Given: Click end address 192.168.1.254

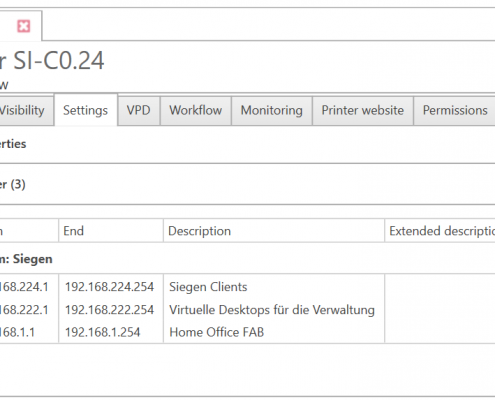Looking at the screenshot, I should (102, 332).
